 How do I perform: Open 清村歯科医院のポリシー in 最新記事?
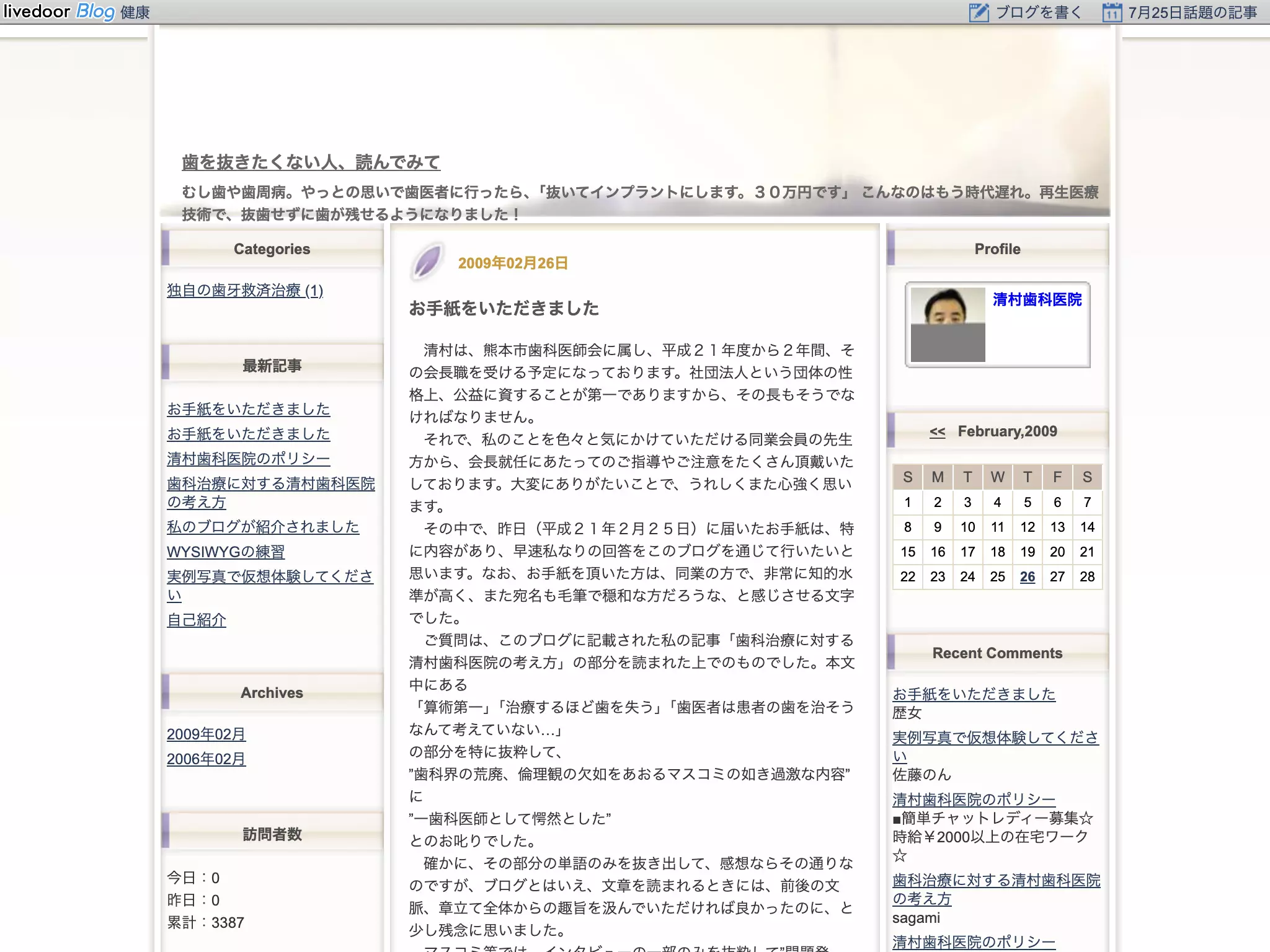(248, 459)
